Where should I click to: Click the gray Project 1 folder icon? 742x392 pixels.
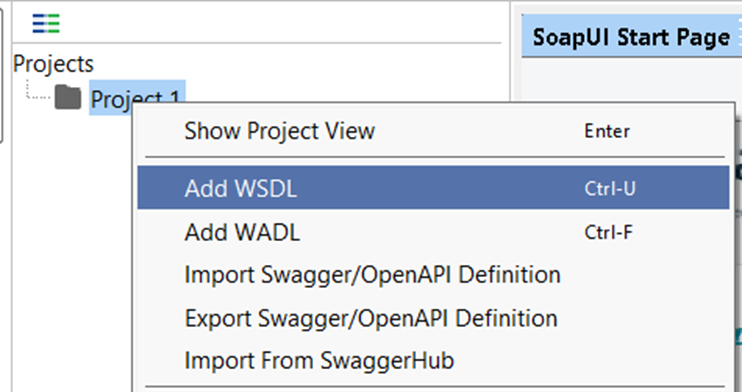68,97
